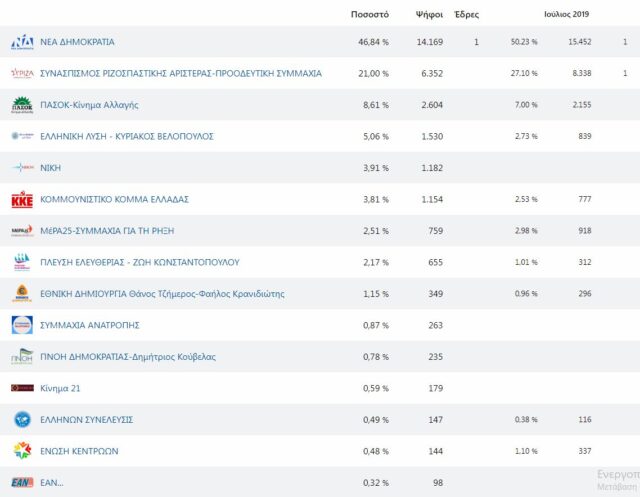This screenshot has height=497, width=640.
Task: Click the red ΚΚΕ party logo
Action: coord(21,199)
